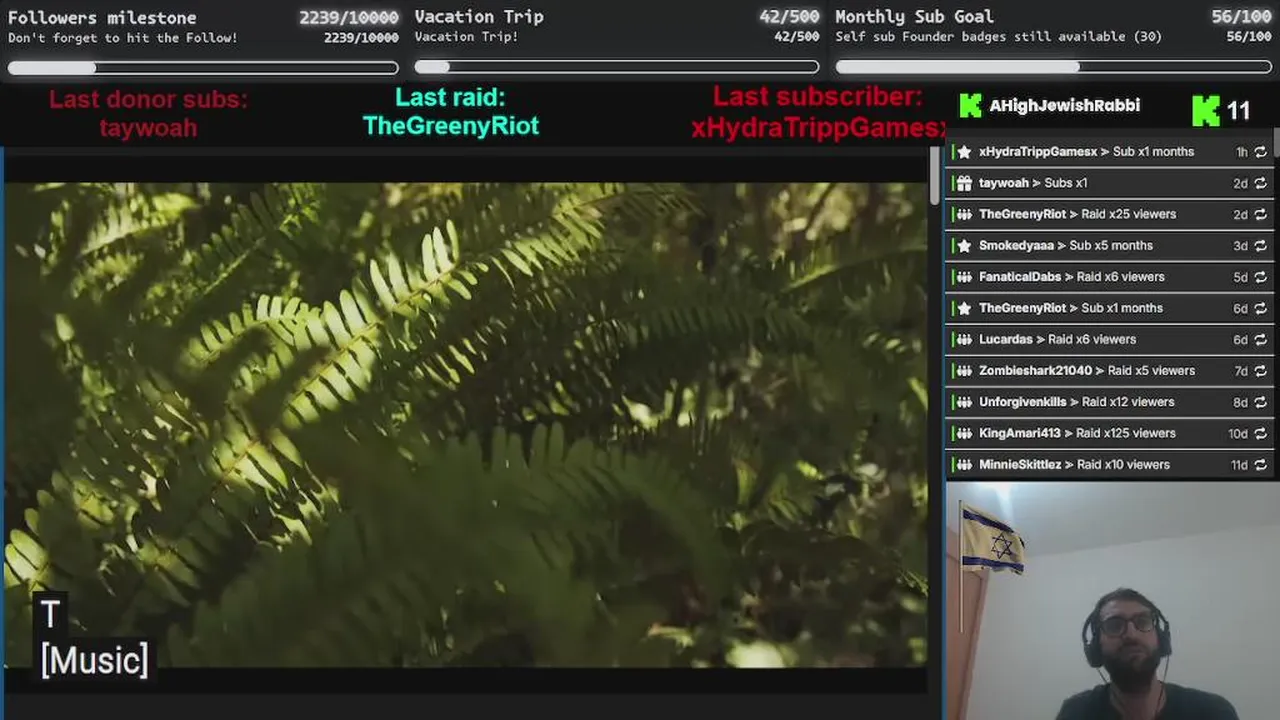The image size is (1280, 720).
Task: Click the 'Vacation Trip' goal title
Action: 479,17
